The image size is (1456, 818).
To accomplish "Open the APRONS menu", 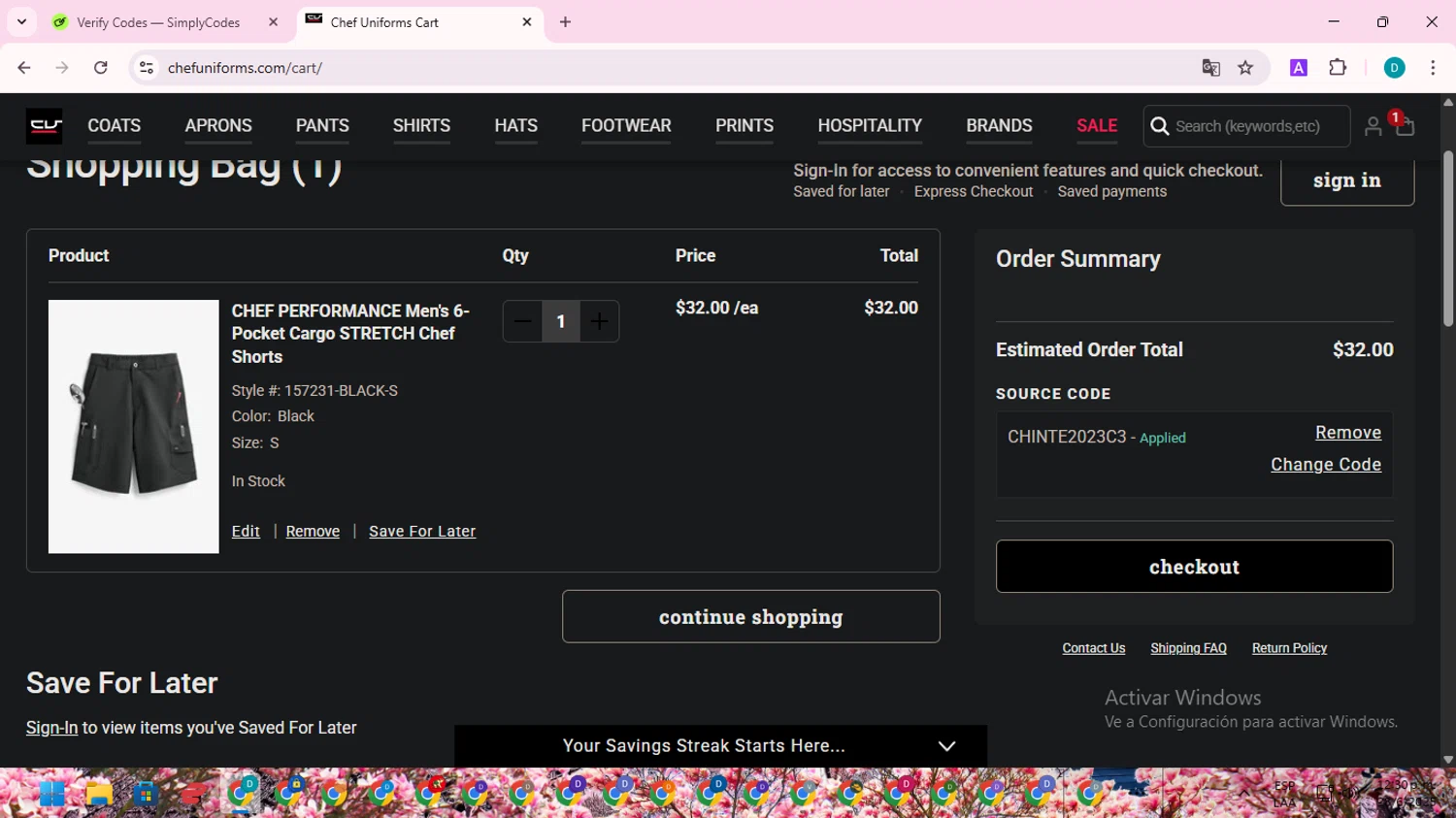I will [218, 126].
